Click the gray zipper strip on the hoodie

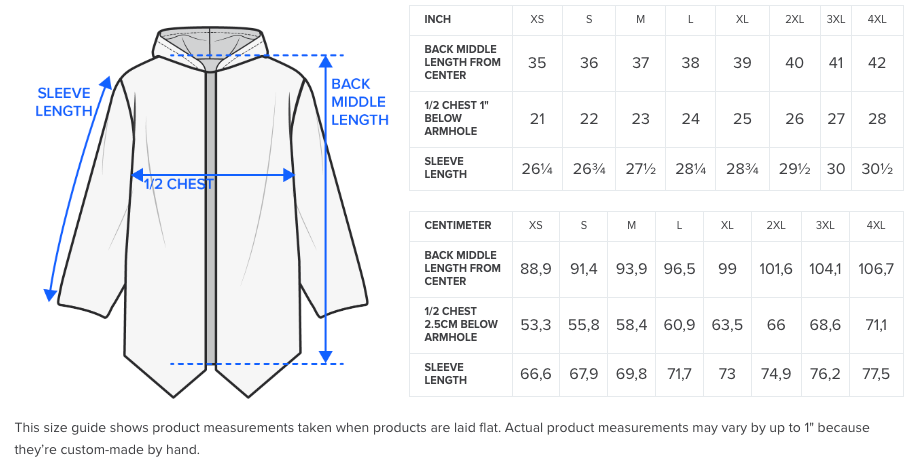click(211, 220)
